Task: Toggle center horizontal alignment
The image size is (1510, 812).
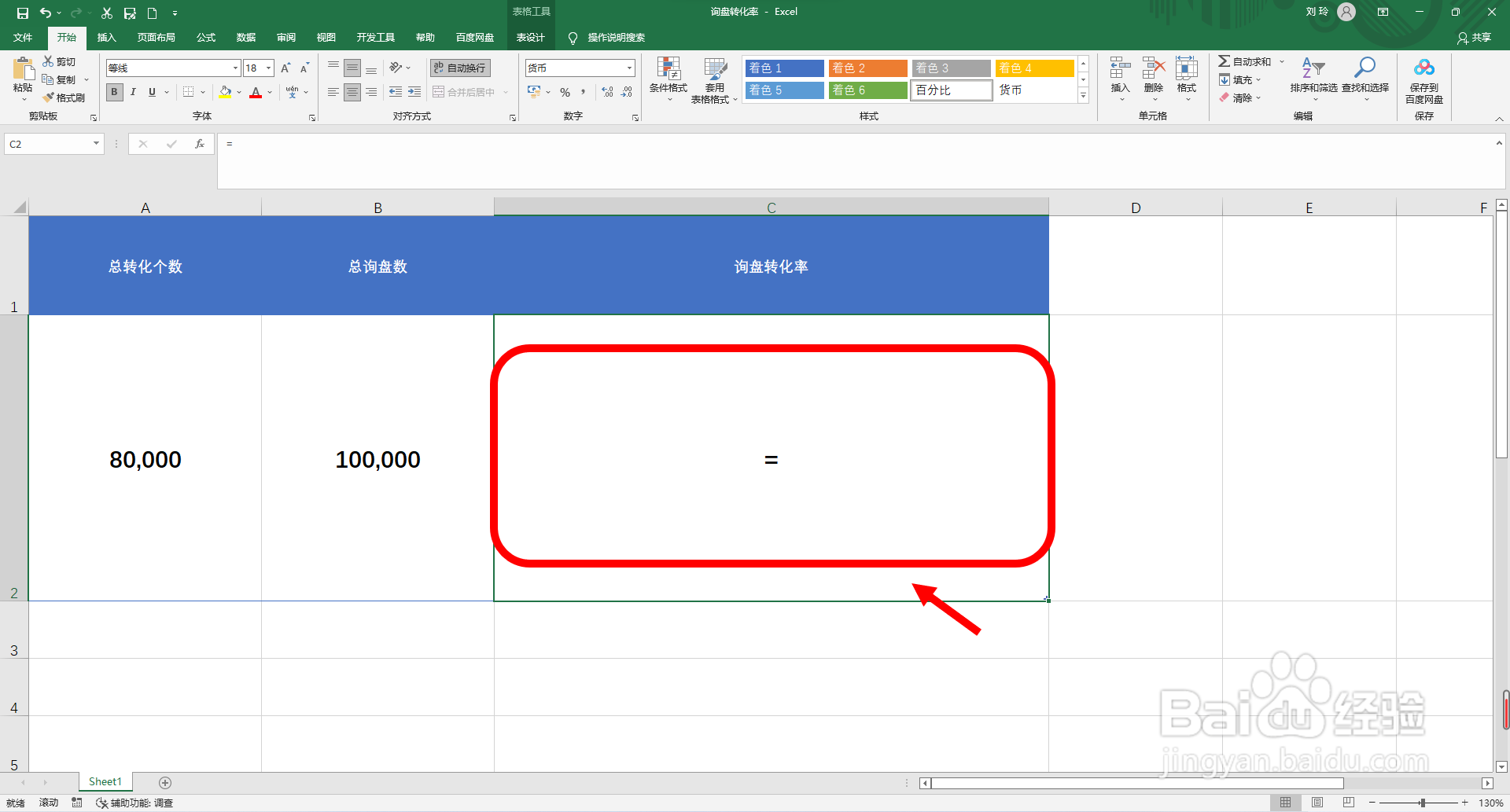Action: coord(352,92)
